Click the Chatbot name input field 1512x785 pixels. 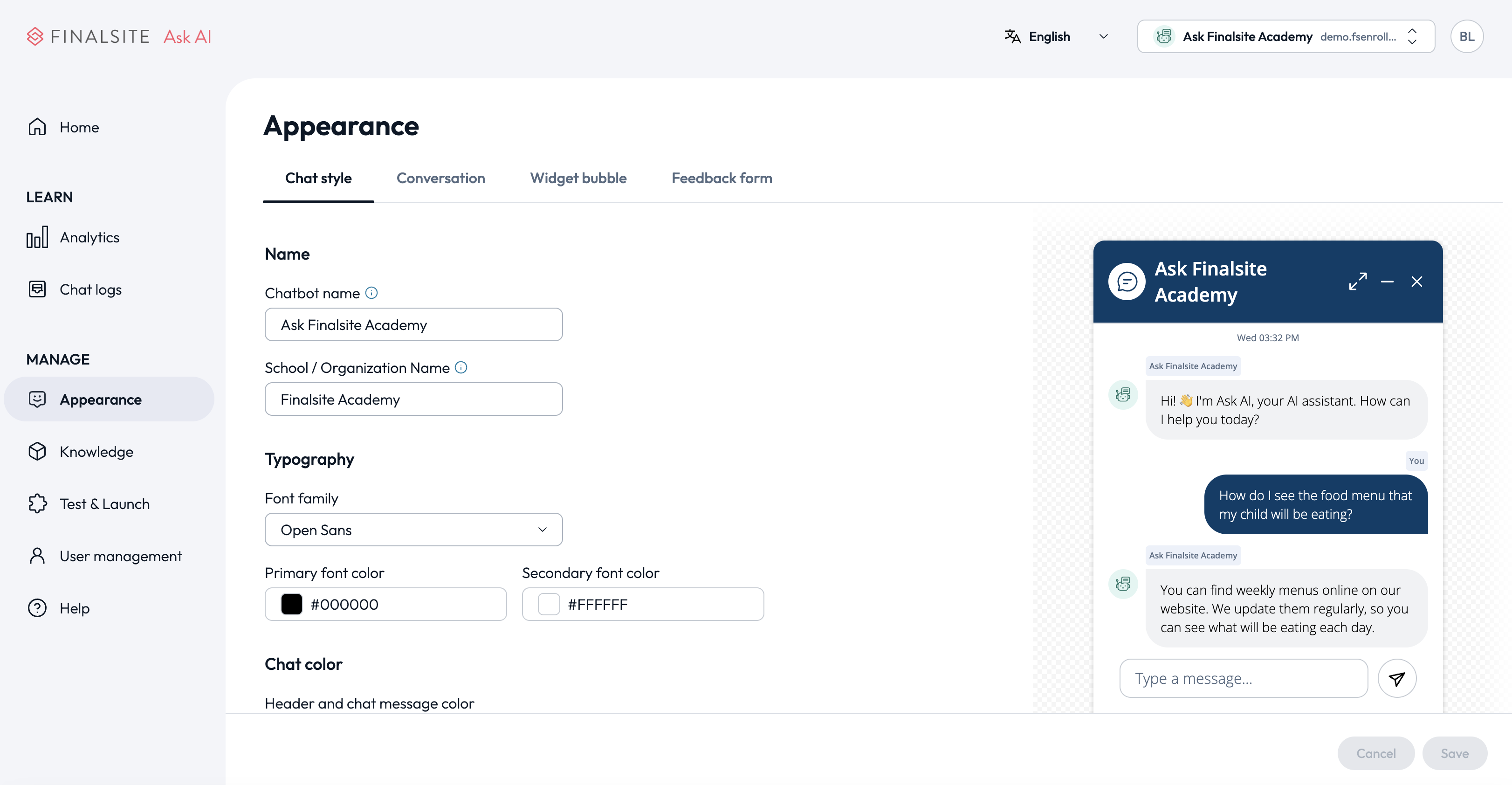click(x=413, y=325)
